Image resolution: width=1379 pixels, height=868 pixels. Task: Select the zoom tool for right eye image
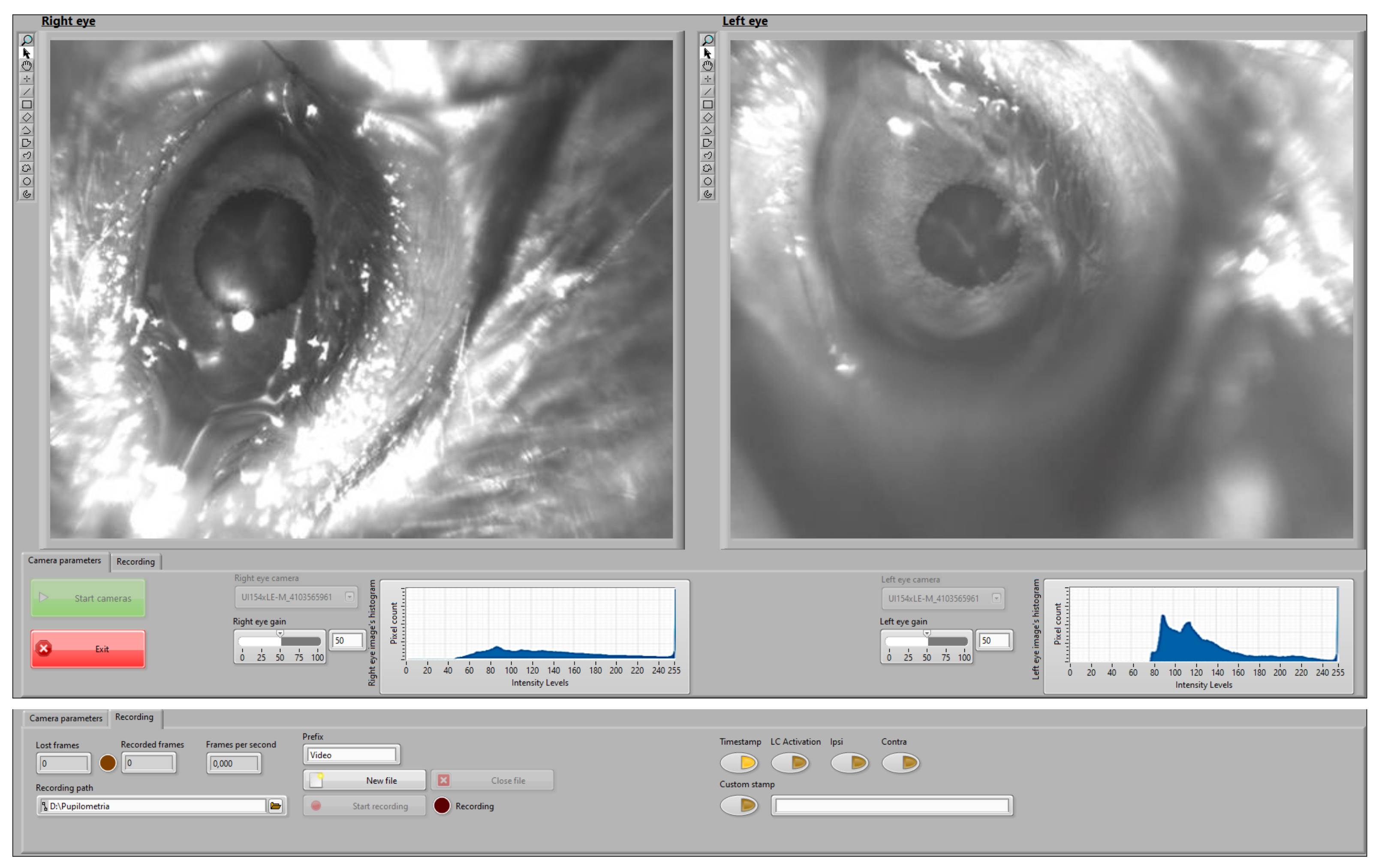[27, 40]
